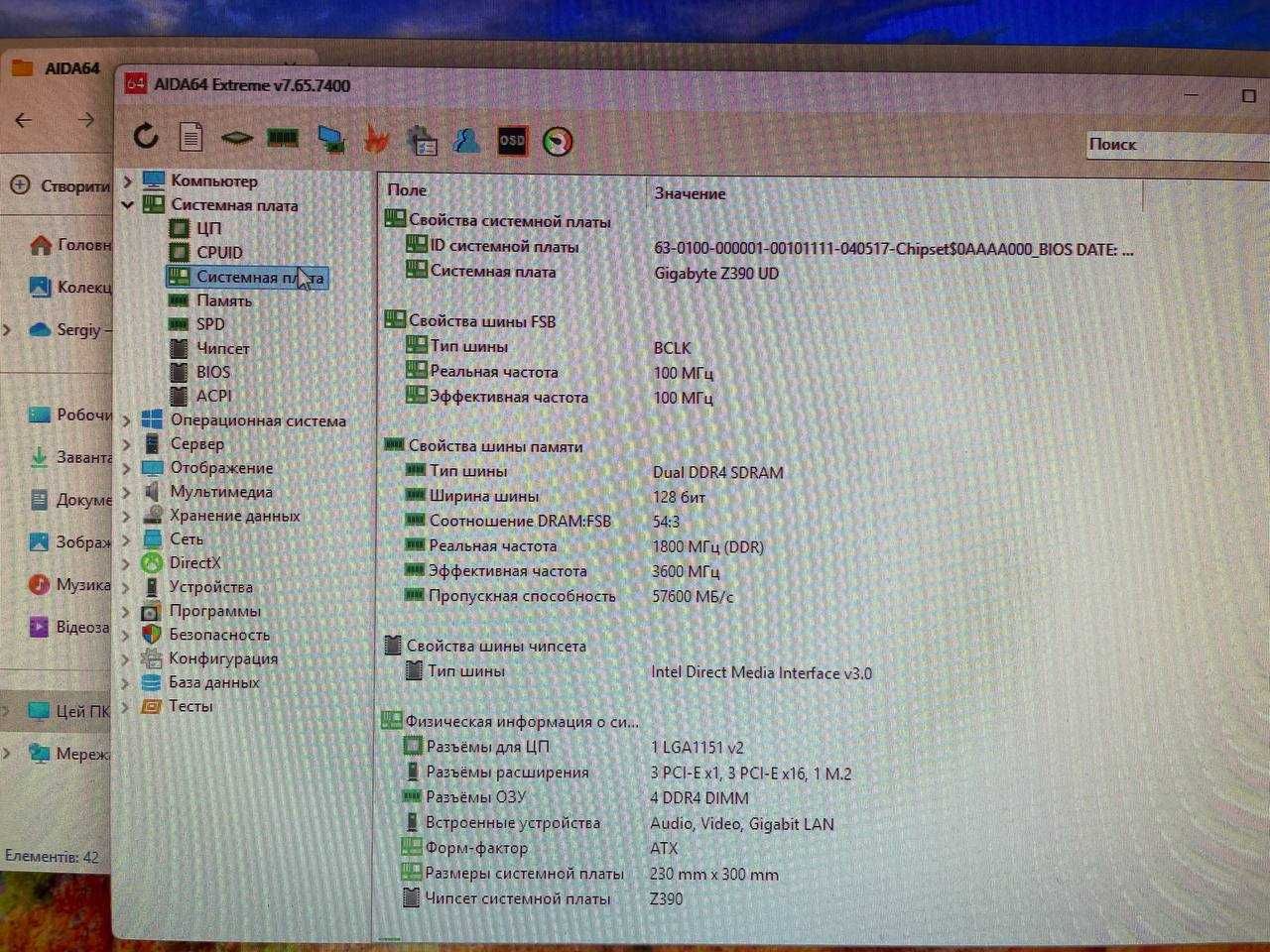
Task: Click the Refresh toolbar icon in AIDA64
Action: pos(146,136)
